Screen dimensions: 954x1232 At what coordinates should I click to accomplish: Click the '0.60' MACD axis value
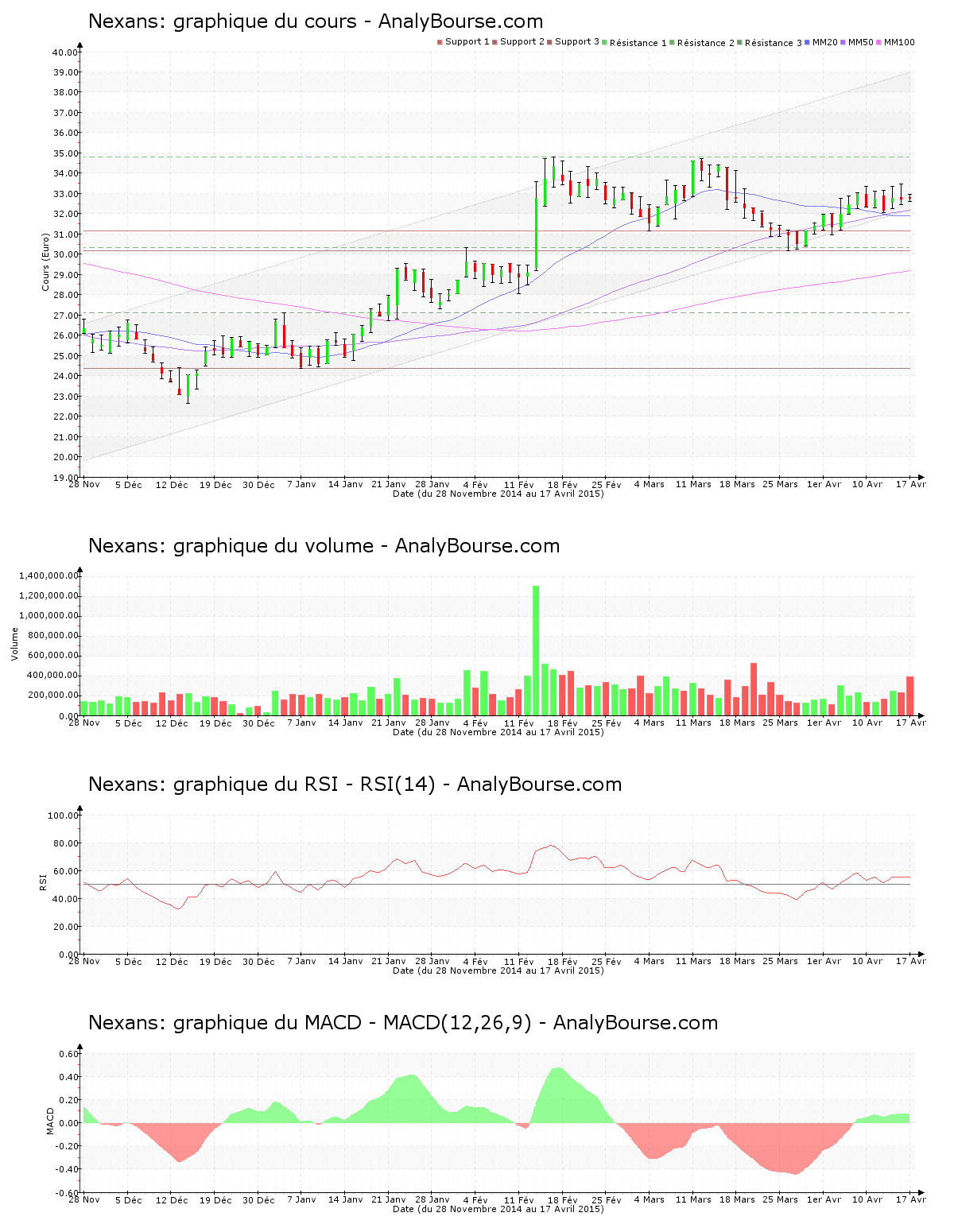pyautogui.click(x=69, y=1054)
